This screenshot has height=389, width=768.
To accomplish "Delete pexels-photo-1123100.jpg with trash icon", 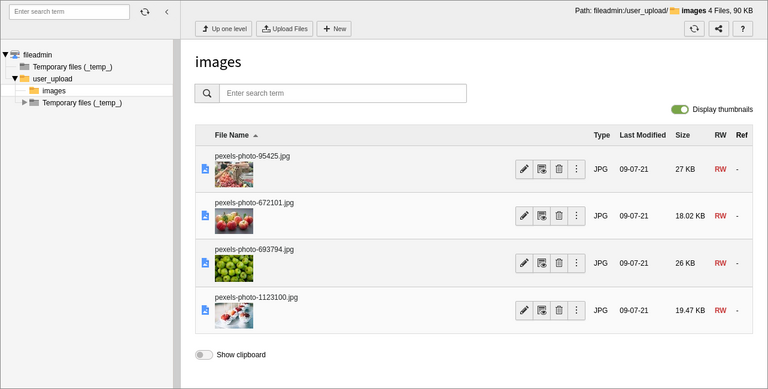I will click(x=559, y=310).
